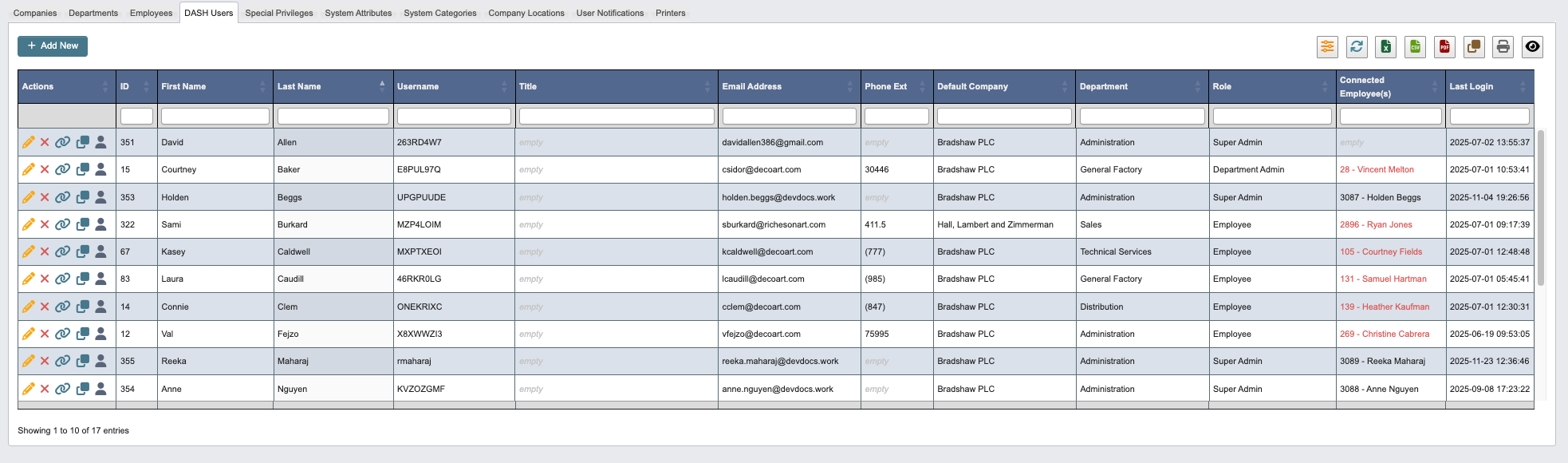Delete Connie Clem's user entry

(45, 307)
